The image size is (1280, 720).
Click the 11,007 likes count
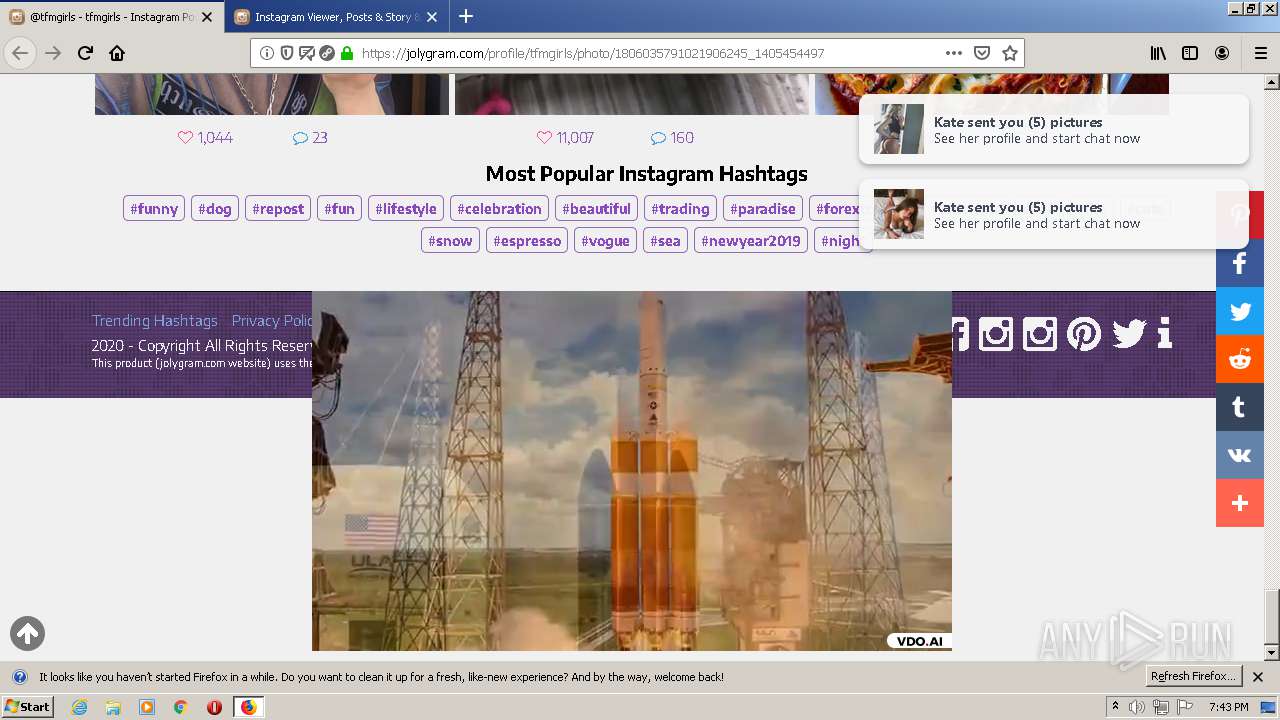point(565,138)
